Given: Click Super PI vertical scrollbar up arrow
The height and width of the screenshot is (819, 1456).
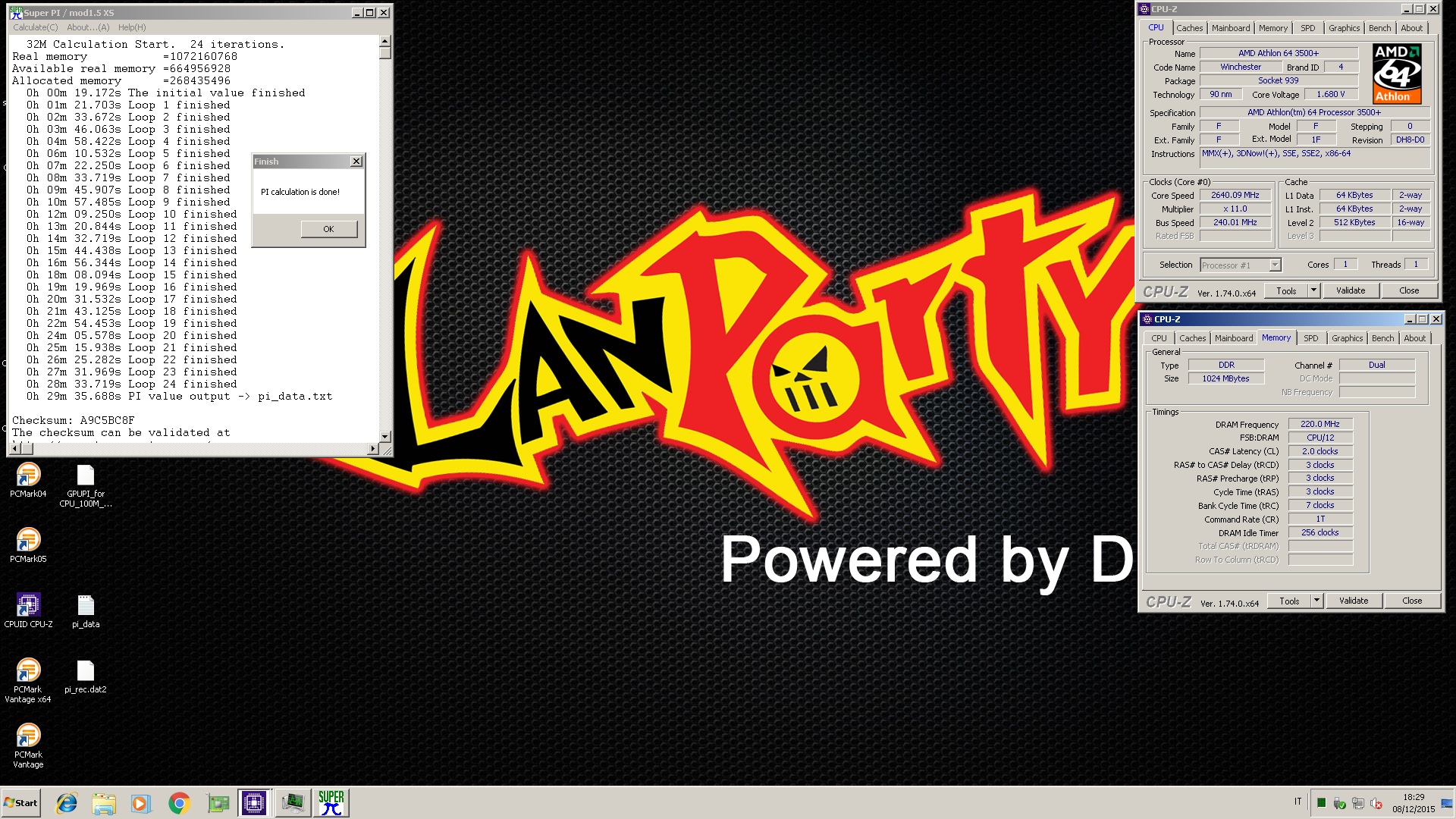Looking at the screenshot, I should [x=385, y=41].
